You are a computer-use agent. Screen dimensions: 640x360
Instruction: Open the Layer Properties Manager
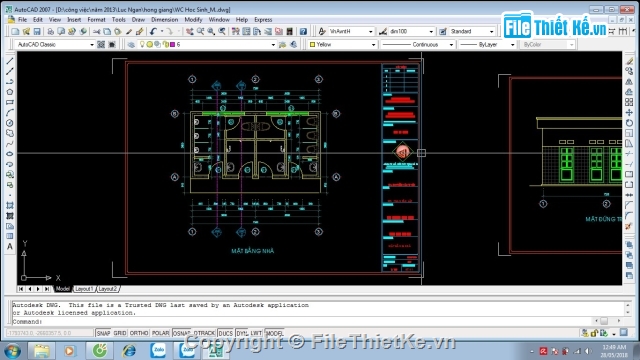[131, 44]
